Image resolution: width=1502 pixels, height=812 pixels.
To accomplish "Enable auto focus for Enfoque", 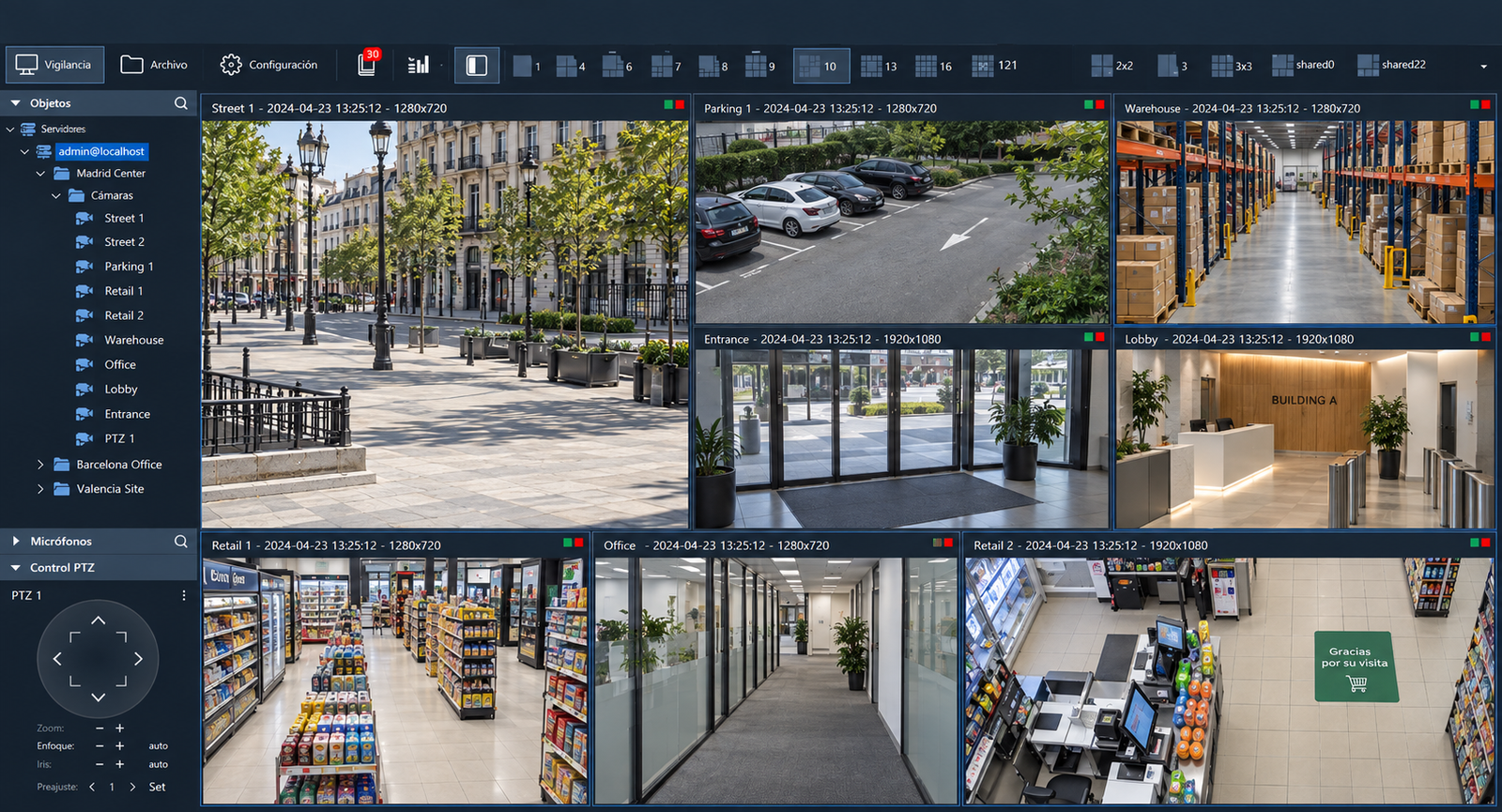I will (x=158, y=746).
